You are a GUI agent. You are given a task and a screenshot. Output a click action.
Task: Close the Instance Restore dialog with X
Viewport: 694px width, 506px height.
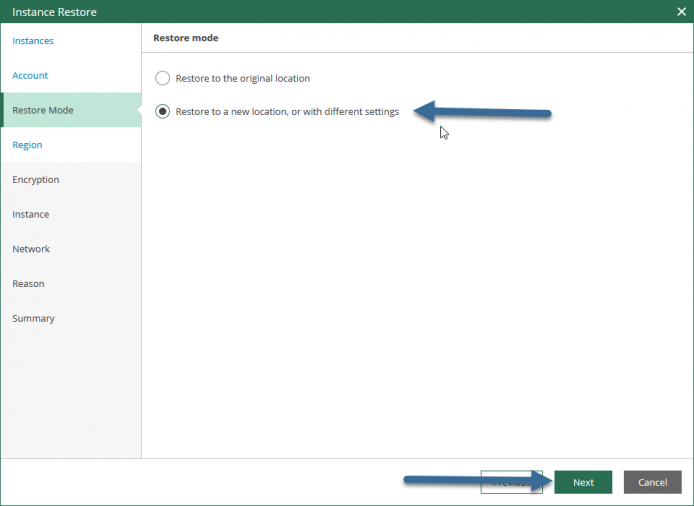tap(681, 12)
